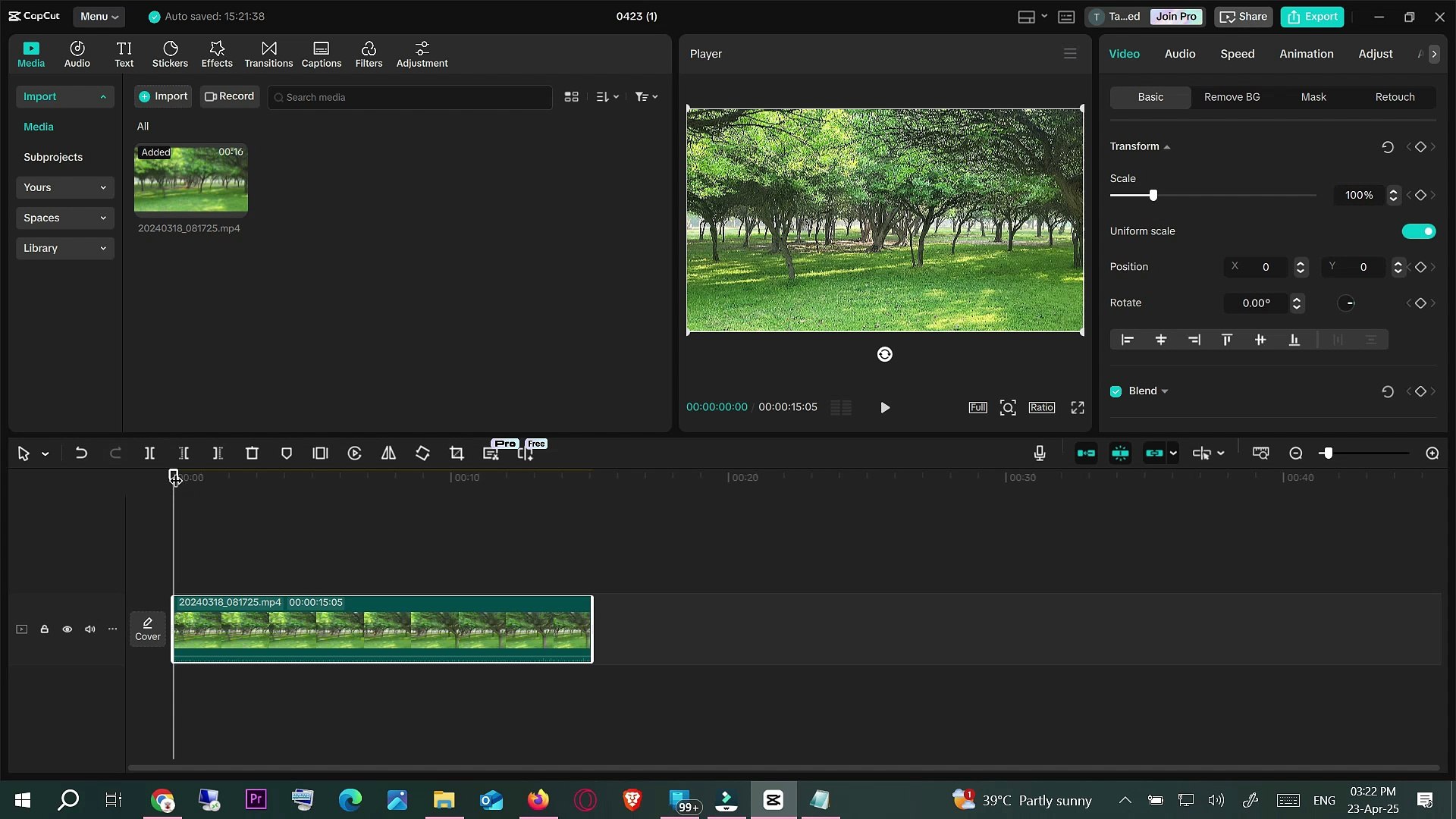Click the Delete clip trash icon
Screen dimensions: 1456x819
(252, 453)
